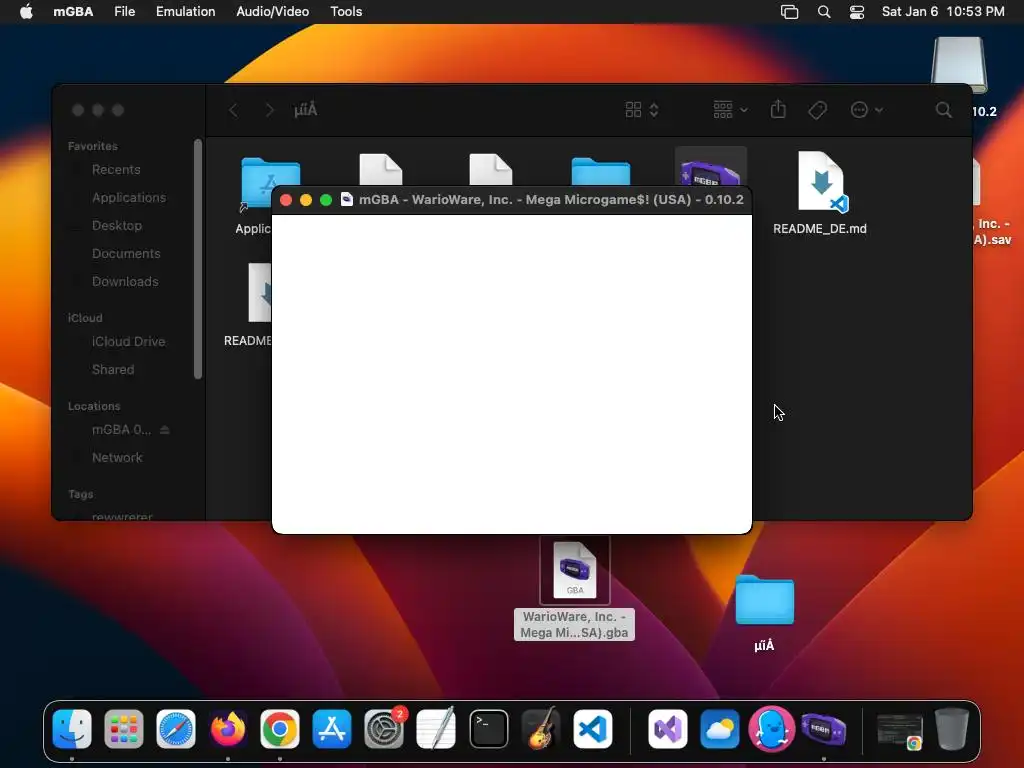Viewport: 1024px width, 768px height.
Task: Click the Share icon in Finder toolbar
Action: coord(778,110)
